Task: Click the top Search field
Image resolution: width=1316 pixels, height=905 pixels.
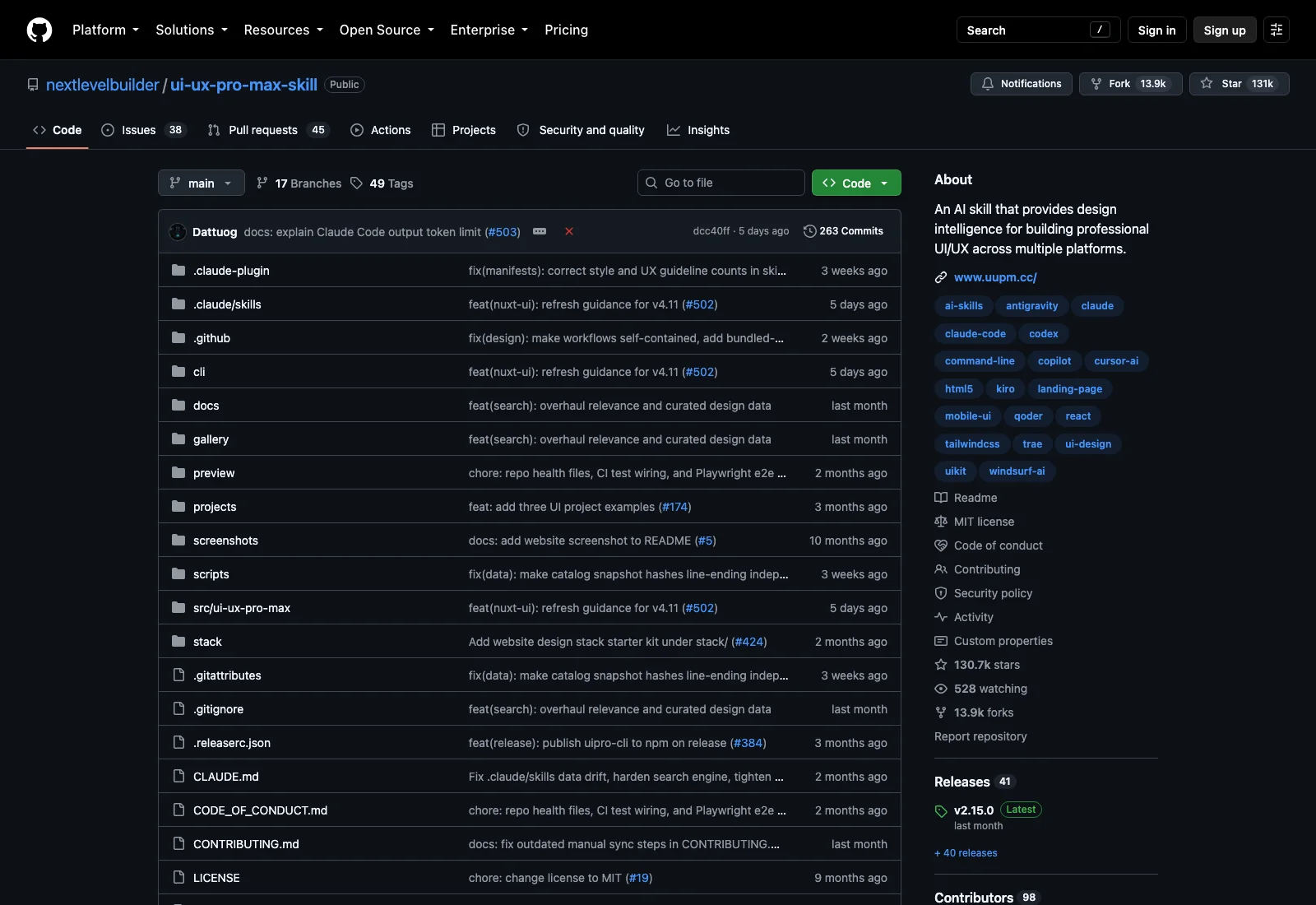Action: click(x=1038, y=30)
